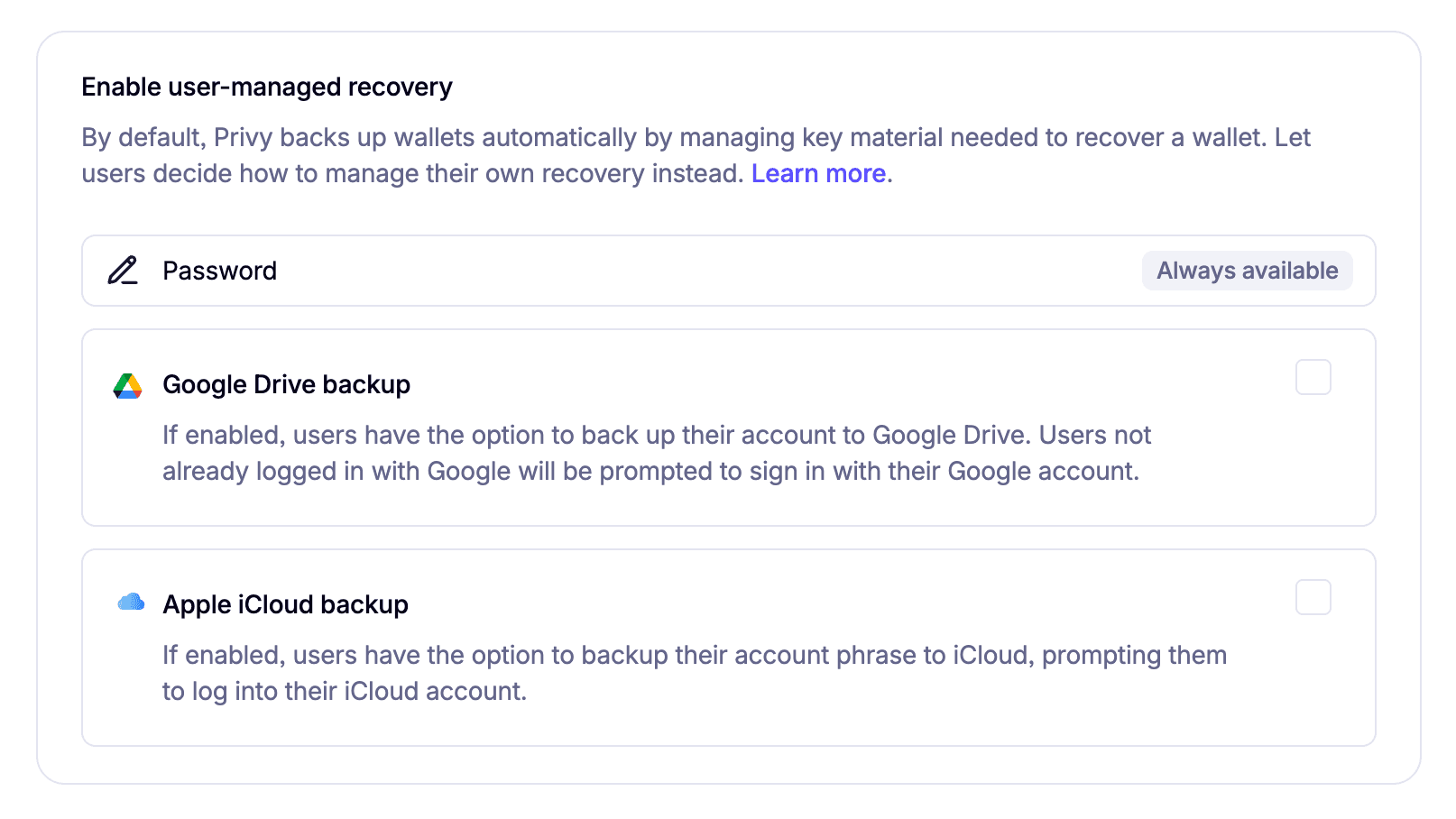Click the Always available badge

(x=1247, y=271)
